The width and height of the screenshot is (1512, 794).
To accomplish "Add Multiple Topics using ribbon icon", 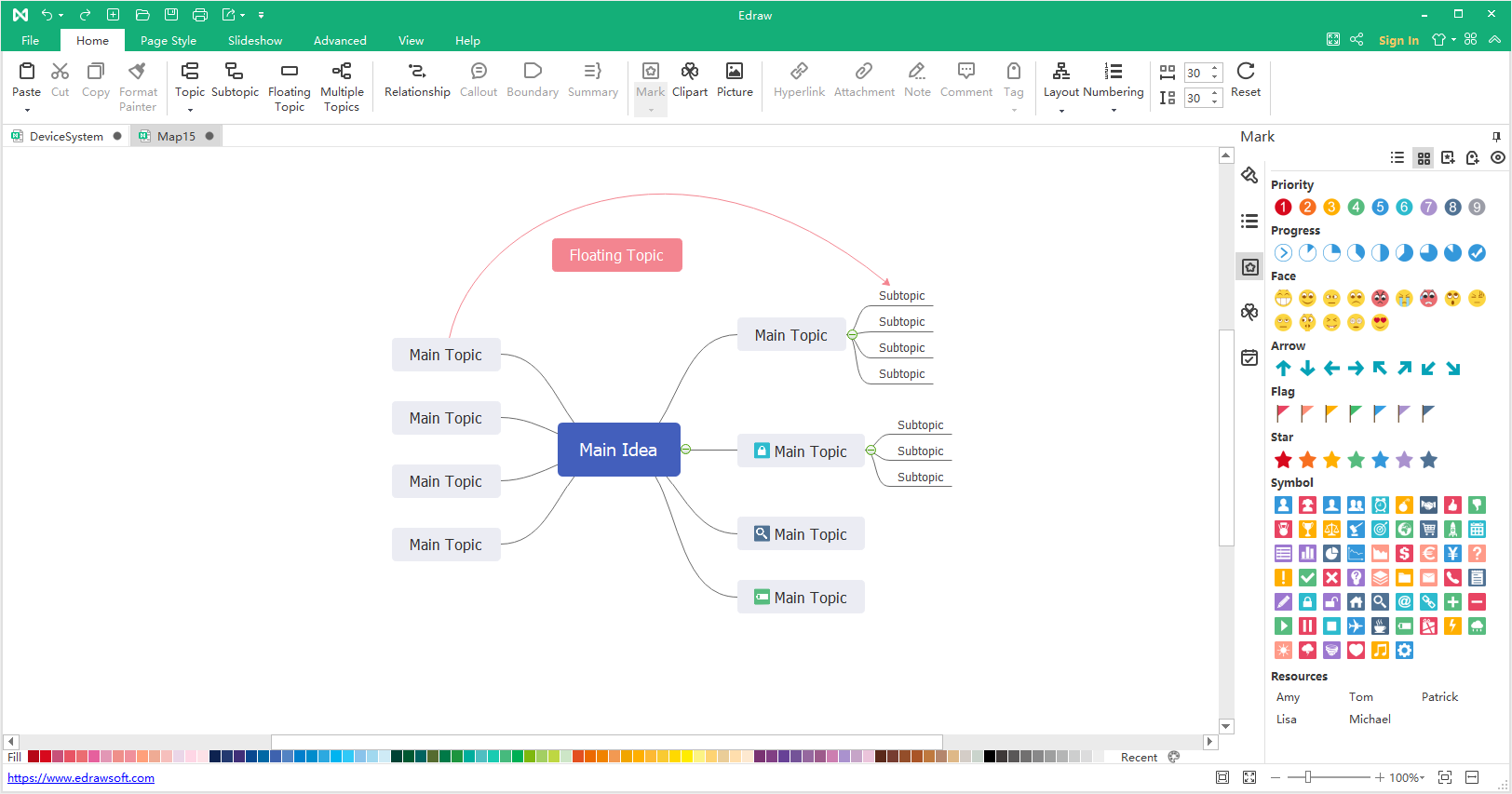I will [x=342, y=72].
